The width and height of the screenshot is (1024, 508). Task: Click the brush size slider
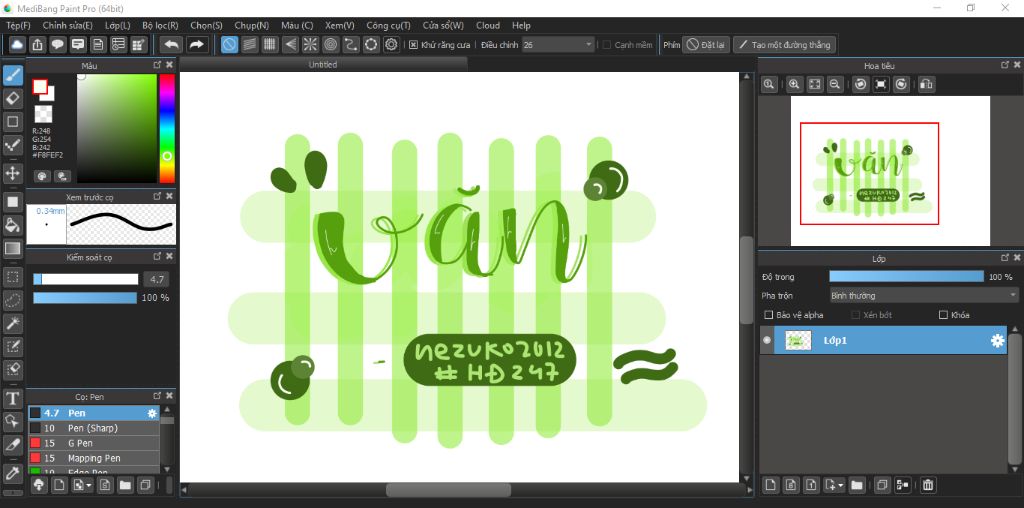86,279
